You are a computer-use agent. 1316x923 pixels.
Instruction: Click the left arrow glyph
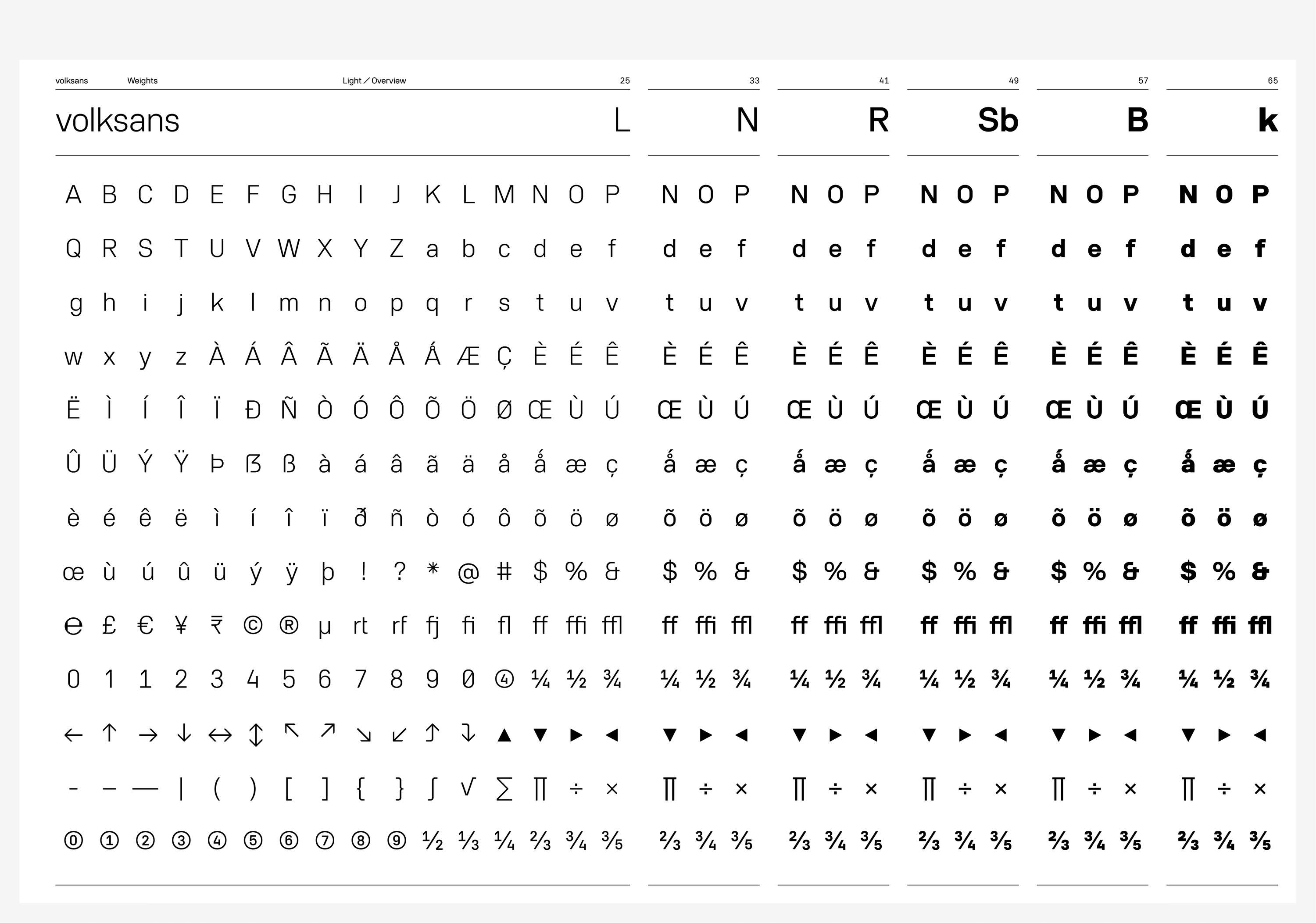pyautogui.click(x=73, y=734)
